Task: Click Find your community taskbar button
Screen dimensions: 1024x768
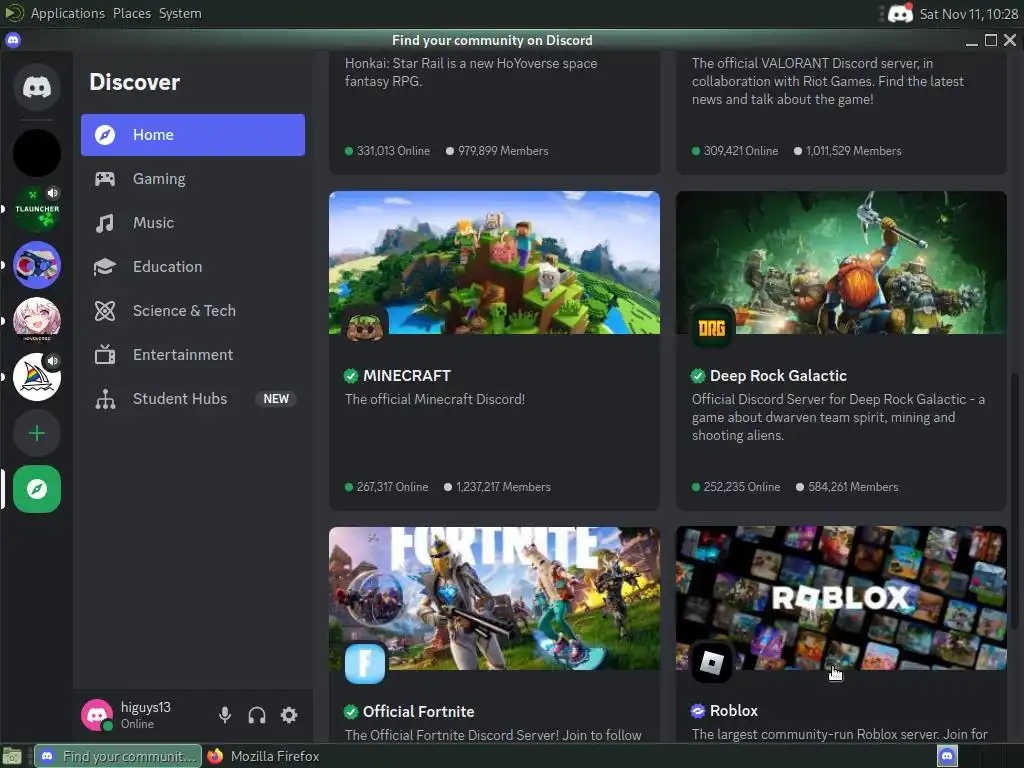Action: [x=118, y=756]
